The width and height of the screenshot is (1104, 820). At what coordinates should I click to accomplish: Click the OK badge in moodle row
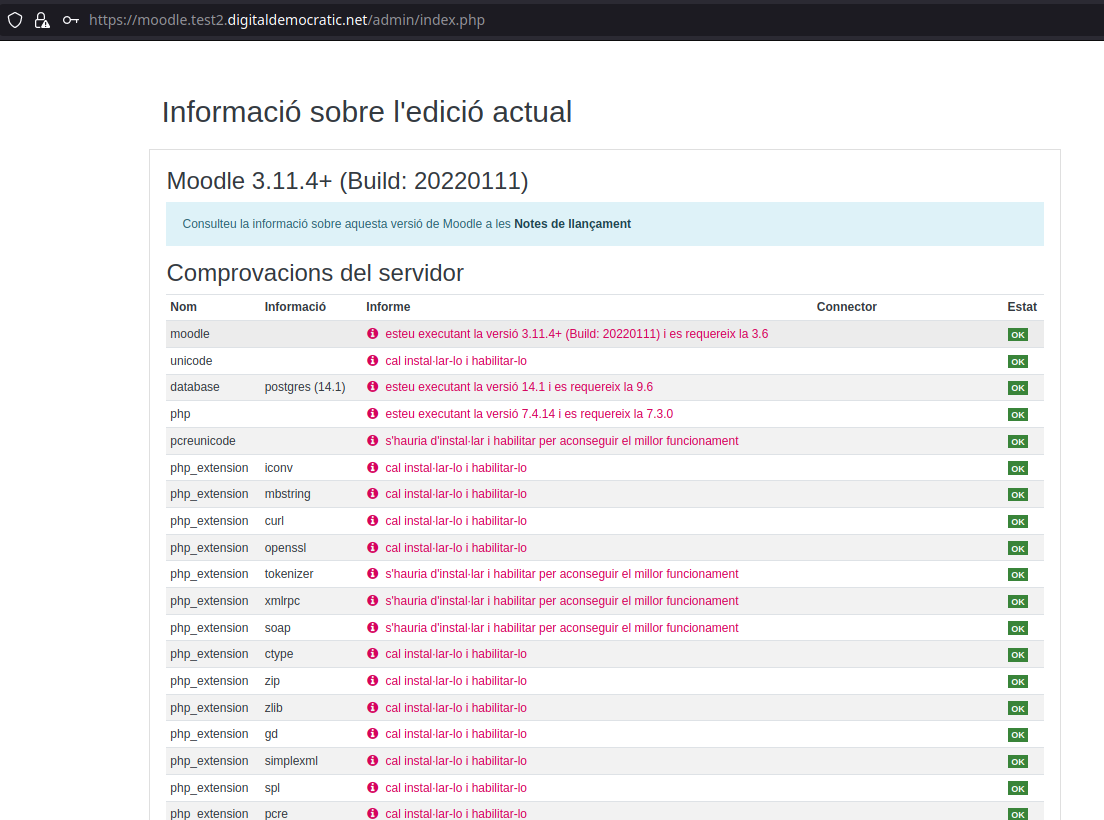[1017, 334]
